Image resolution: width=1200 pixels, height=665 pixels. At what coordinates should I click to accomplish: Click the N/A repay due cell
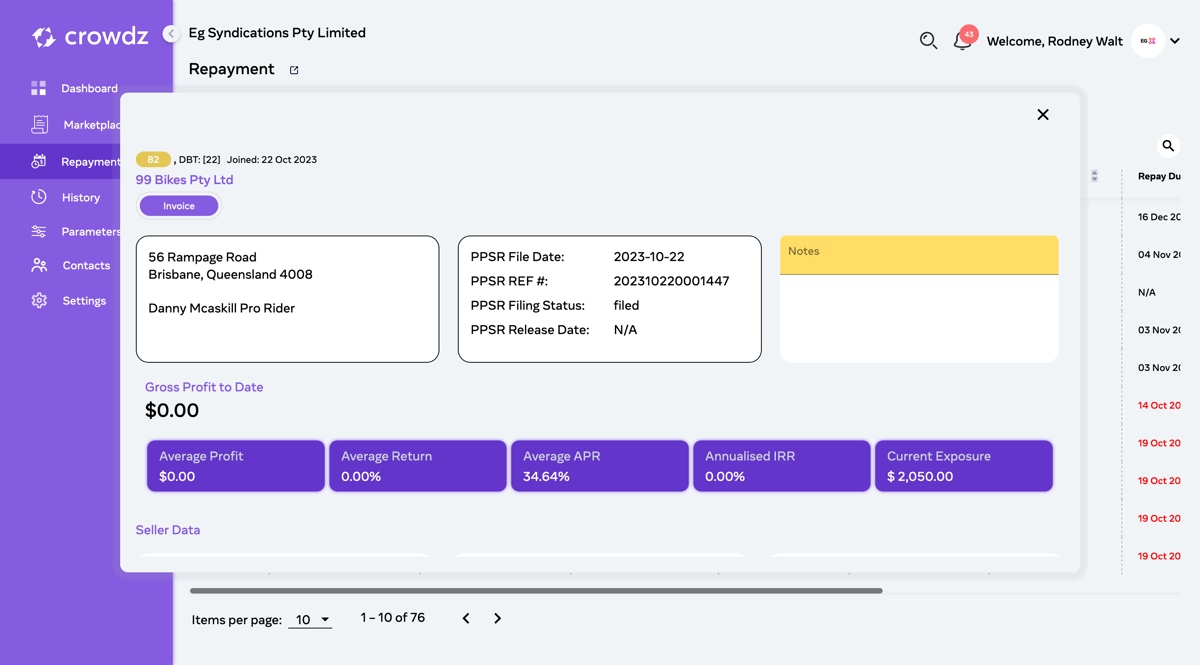coord(1147,293)
